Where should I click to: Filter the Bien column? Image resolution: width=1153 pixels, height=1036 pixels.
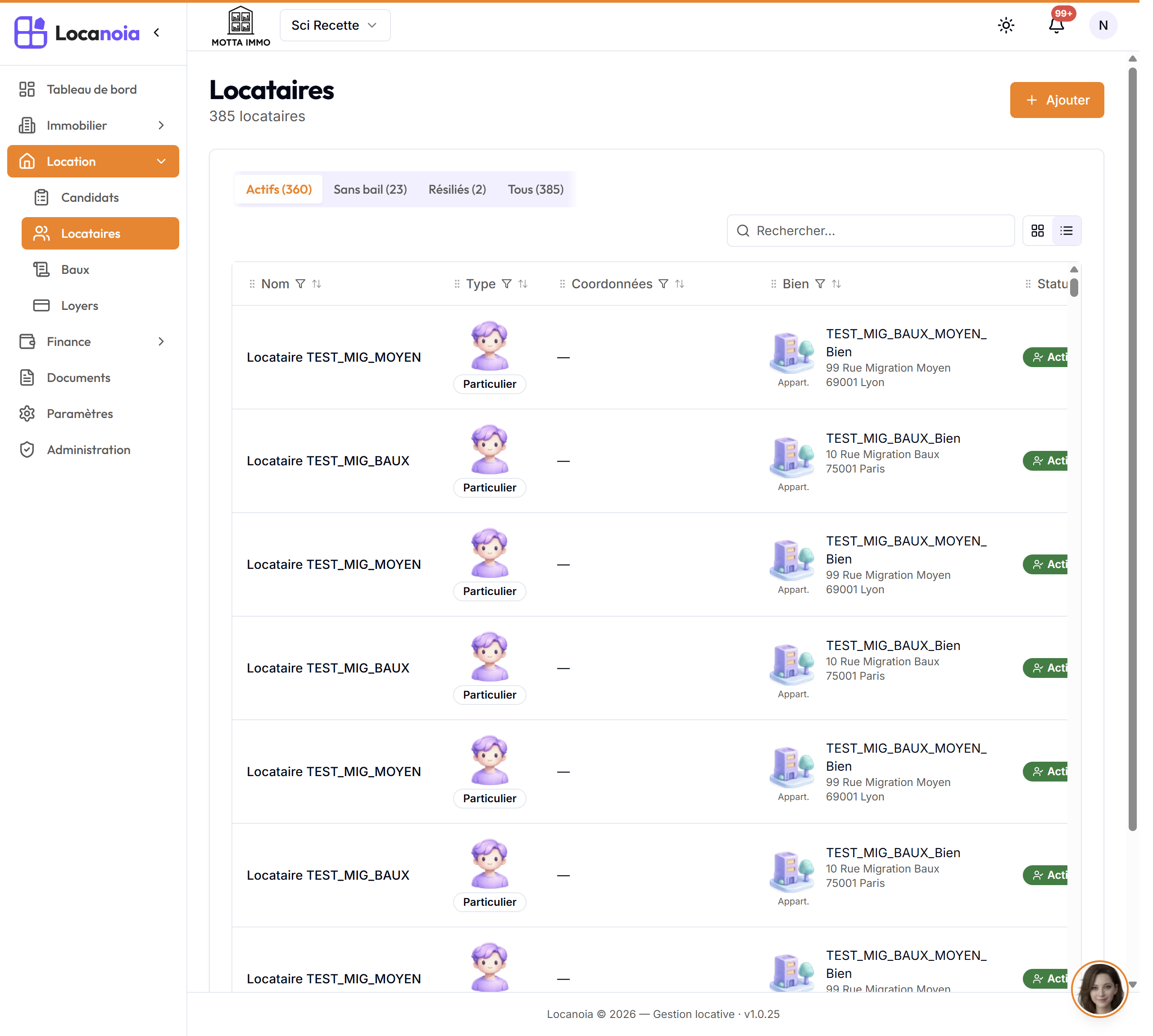click(820, 284)
